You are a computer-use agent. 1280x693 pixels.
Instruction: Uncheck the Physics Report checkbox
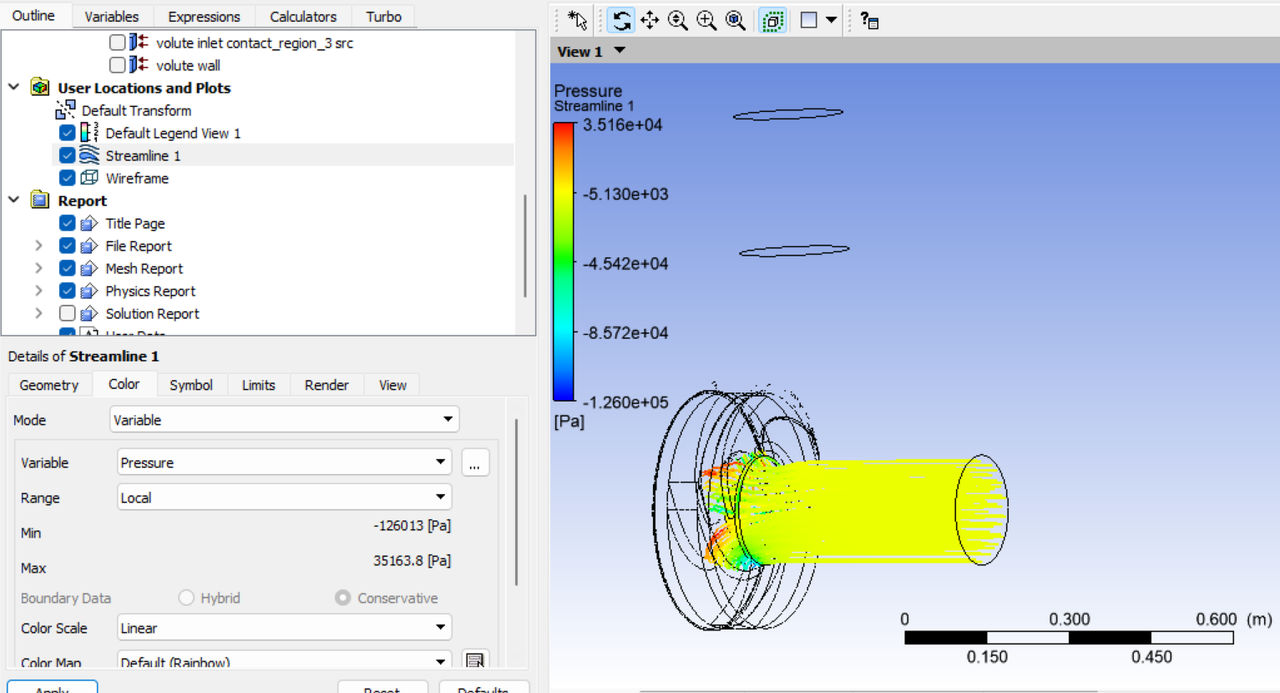pos(67,291)
